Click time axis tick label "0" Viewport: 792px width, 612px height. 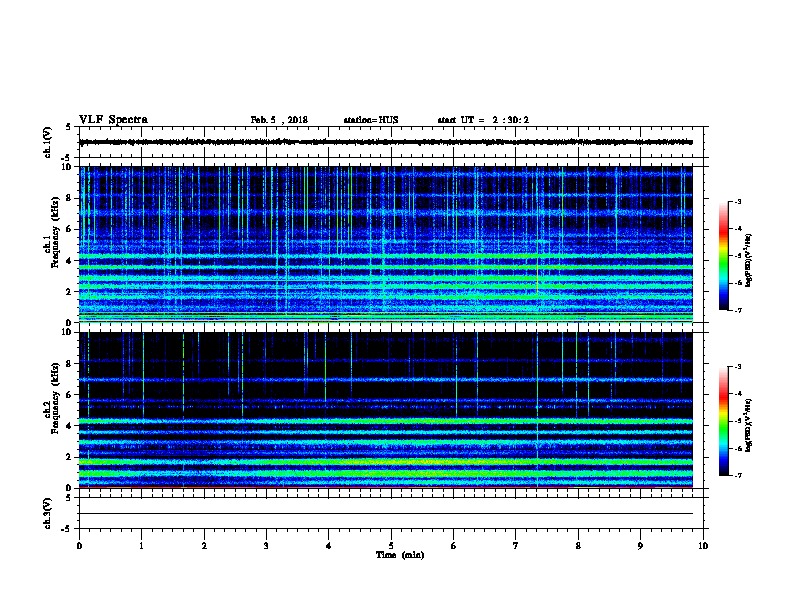click(79, 546)
